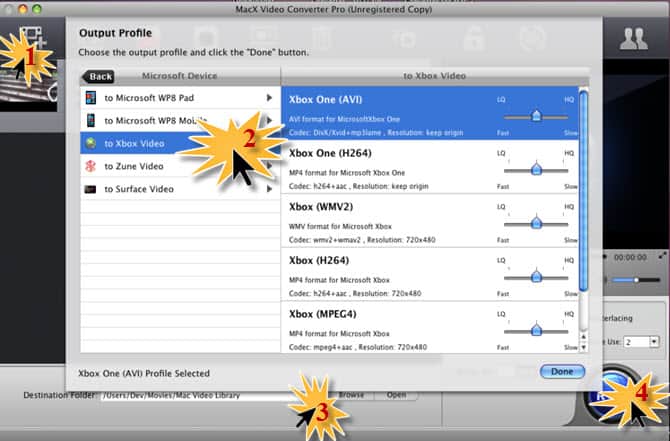Adjust quality slider for Xbox One (H264)
670x441 pixels.
536,170
